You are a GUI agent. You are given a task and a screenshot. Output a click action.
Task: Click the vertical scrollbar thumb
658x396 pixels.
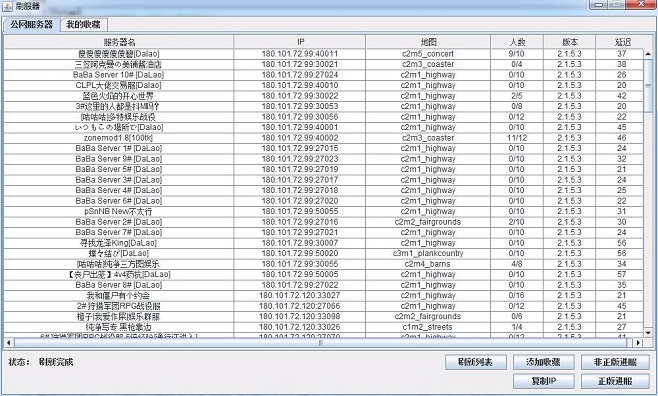click(648, 86)
